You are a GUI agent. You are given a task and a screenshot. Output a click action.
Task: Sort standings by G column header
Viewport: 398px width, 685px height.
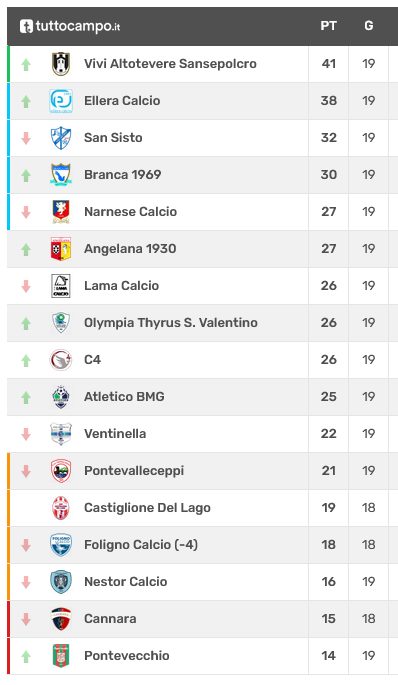pos(369,26)
